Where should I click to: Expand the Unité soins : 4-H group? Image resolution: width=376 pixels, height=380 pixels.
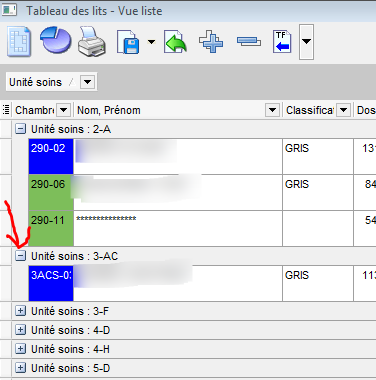(x=21, y=349)
